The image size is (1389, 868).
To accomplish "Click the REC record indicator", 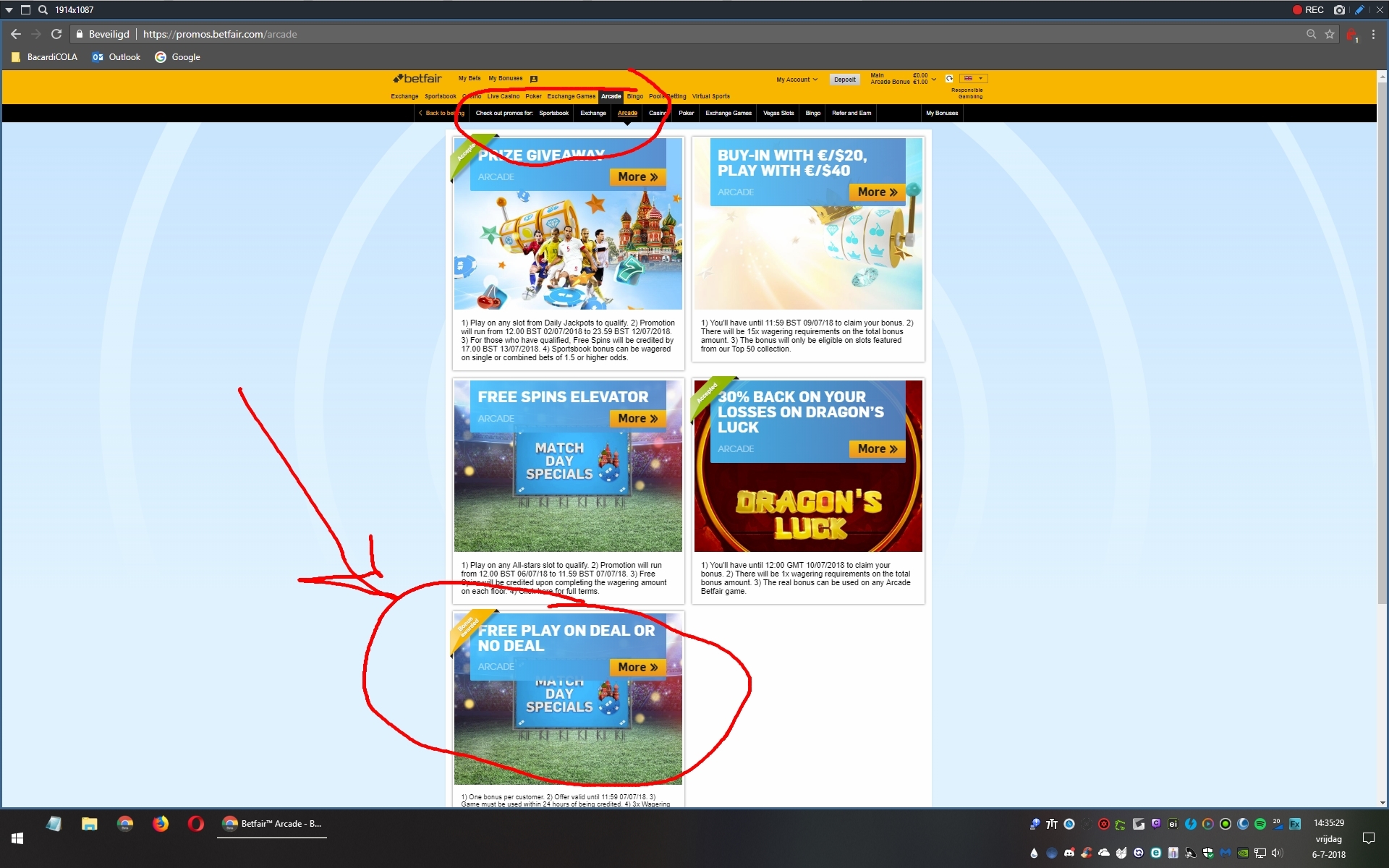I will pyautogui.click(x=1308, y=9).
